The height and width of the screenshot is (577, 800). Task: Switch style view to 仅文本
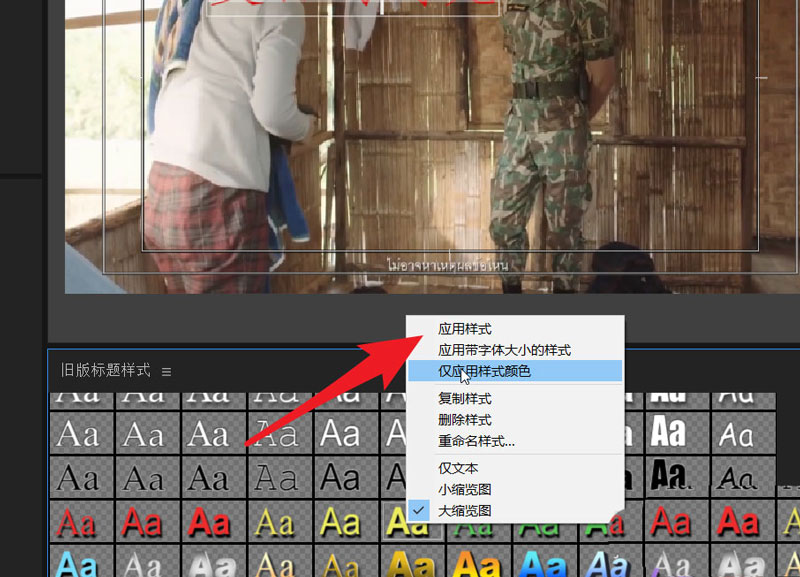[x=458, y=468]
